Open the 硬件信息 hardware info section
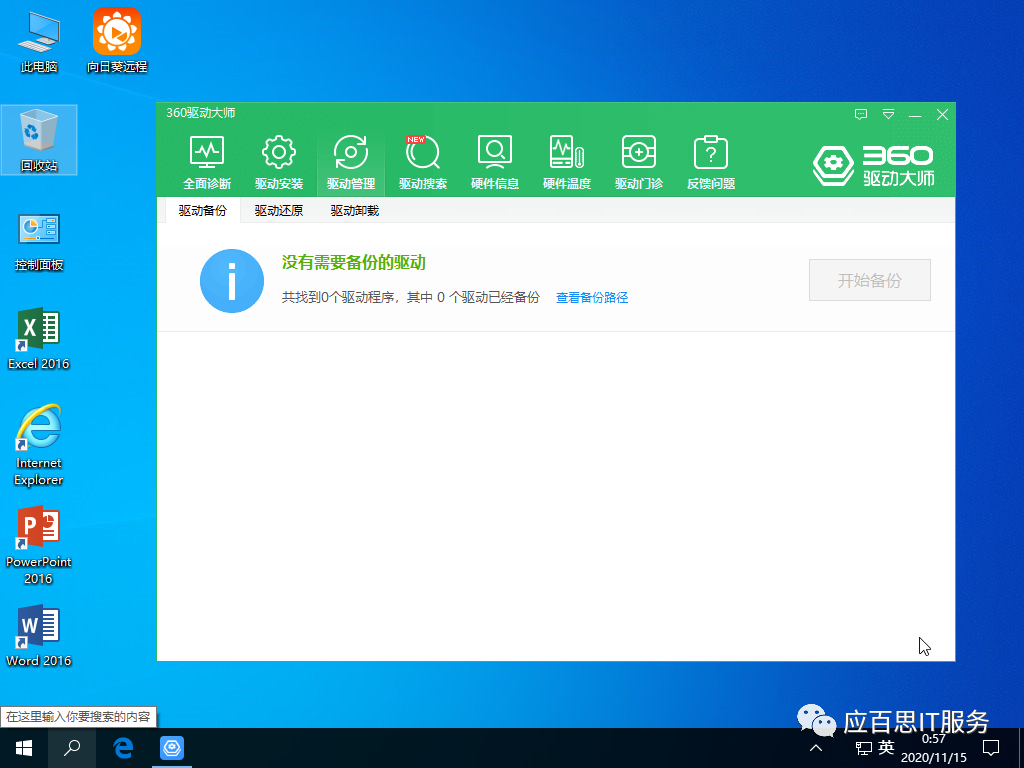This screenshot has height=768, width=1024. (x=495, y=163)
